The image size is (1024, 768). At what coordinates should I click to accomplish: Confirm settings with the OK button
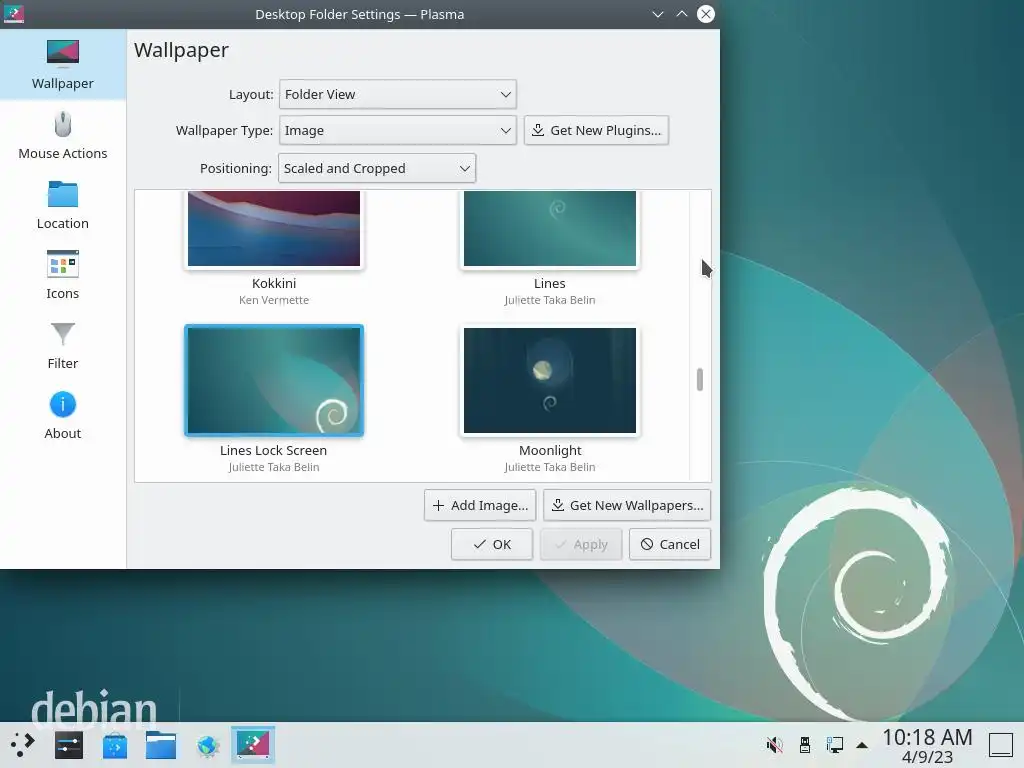[x=492, y=544]
